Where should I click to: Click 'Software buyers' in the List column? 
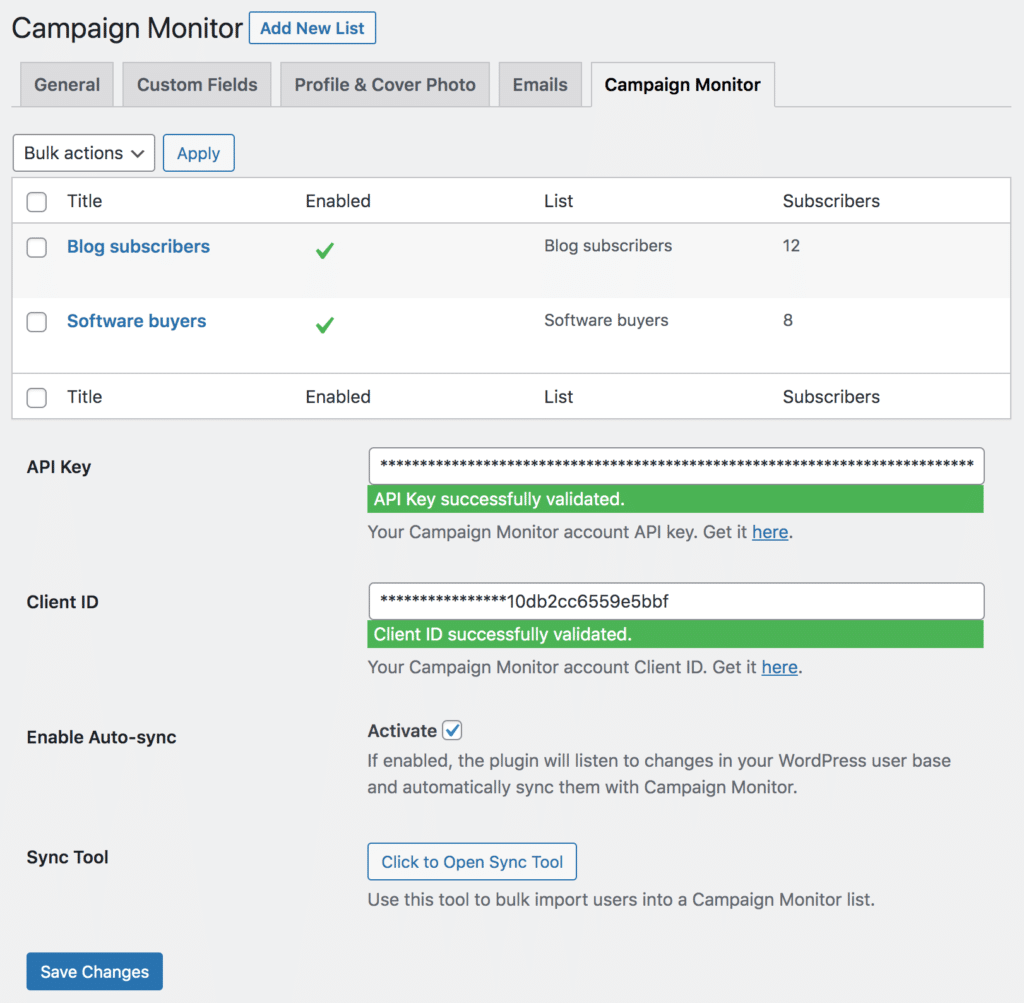(x=606, y=320)
